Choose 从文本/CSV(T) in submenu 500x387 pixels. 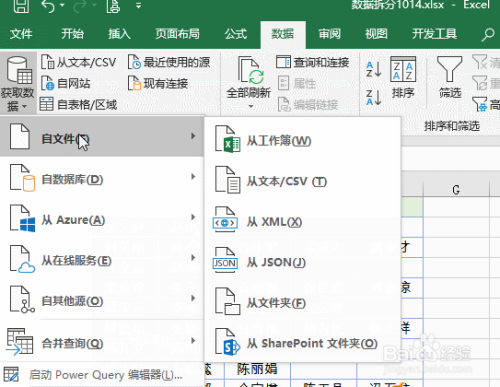click(x=303, y=181)
